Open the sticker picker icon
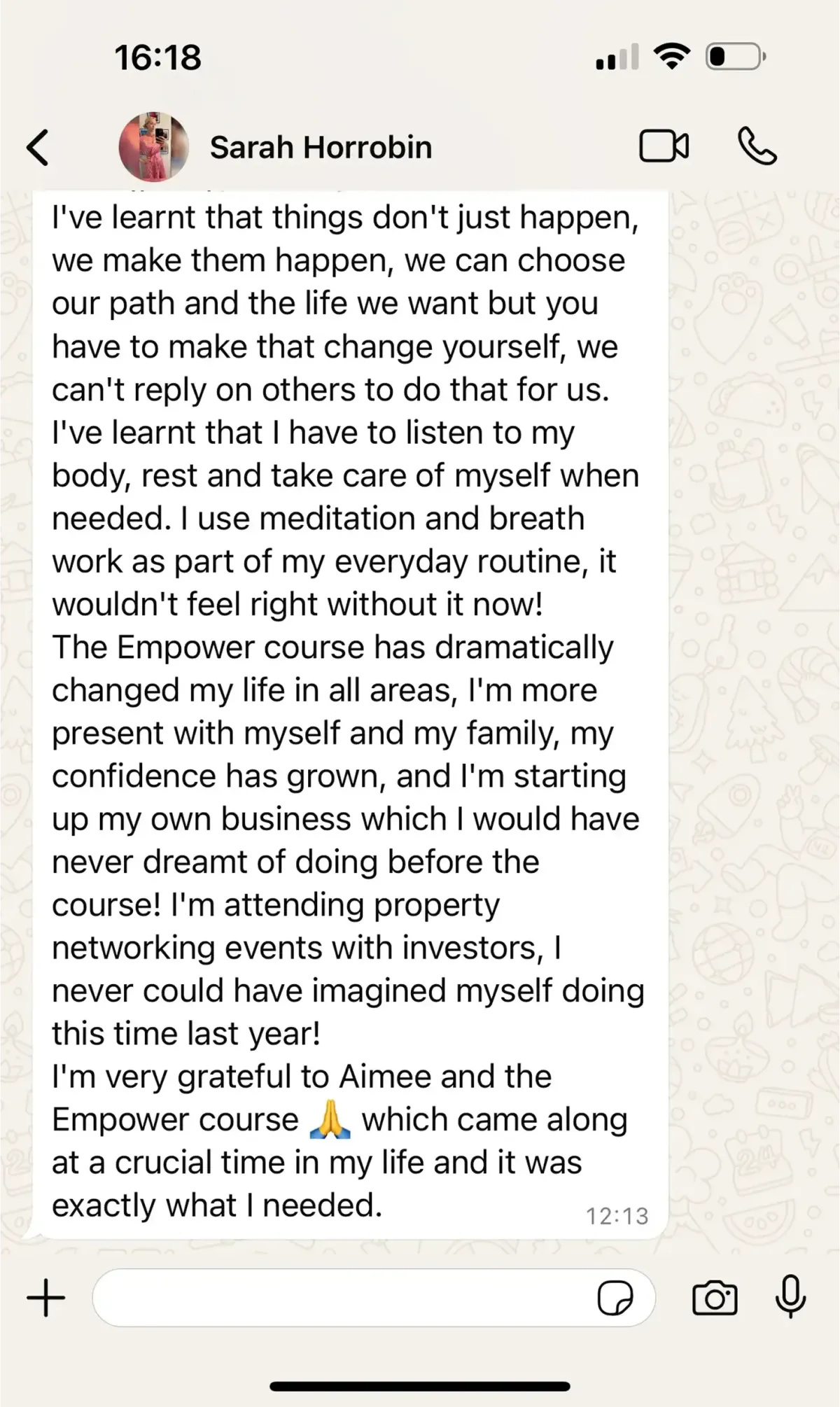 coord(615,1298)
